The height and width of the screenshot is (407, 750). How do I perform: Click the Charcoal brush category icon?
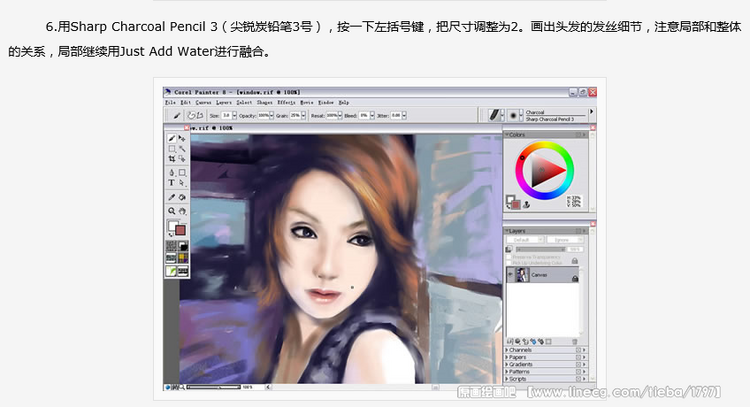[494, 115]
